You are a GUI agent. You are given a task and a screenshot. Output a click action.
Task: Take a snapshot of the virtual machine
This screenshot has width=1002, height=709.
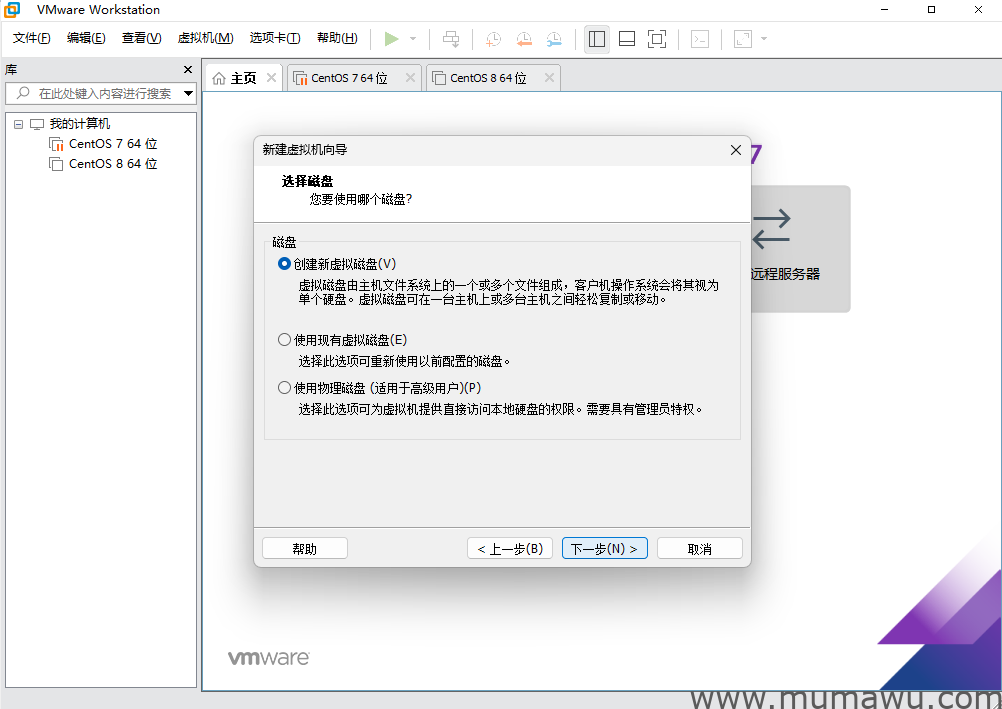492,38
